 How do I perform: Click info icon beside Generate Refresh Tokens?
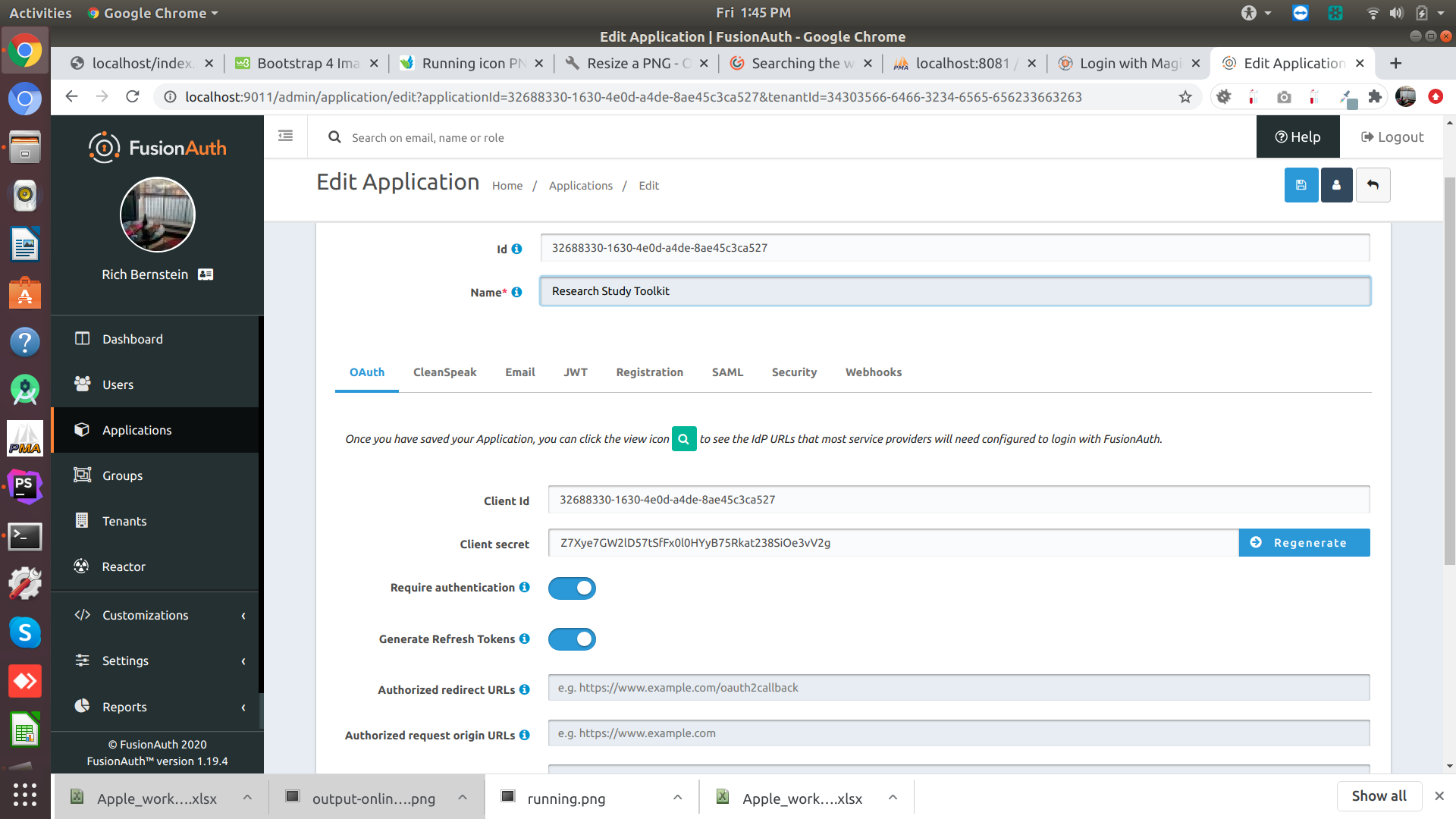(x=524, y=639)
